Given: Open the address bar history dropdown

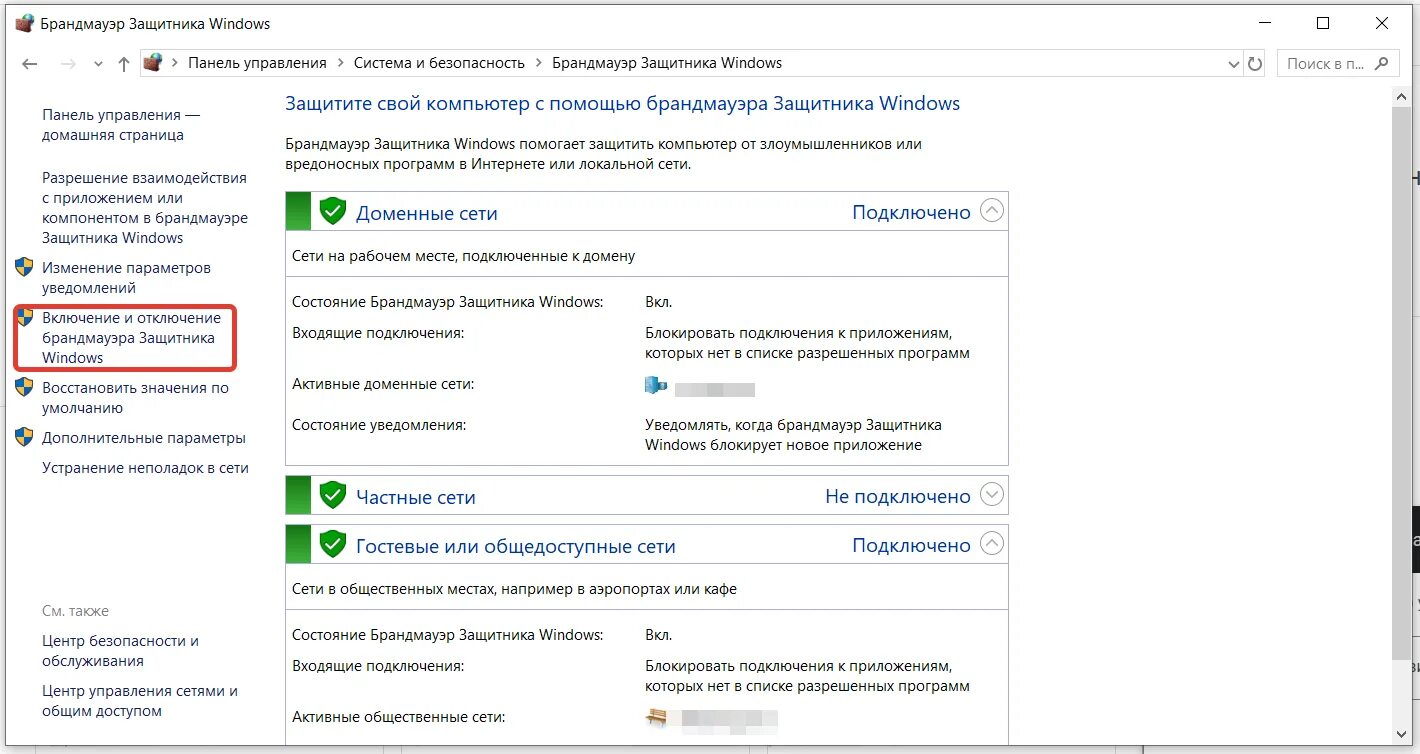Looking at the screenshot, I should (x=1233, y=63).
